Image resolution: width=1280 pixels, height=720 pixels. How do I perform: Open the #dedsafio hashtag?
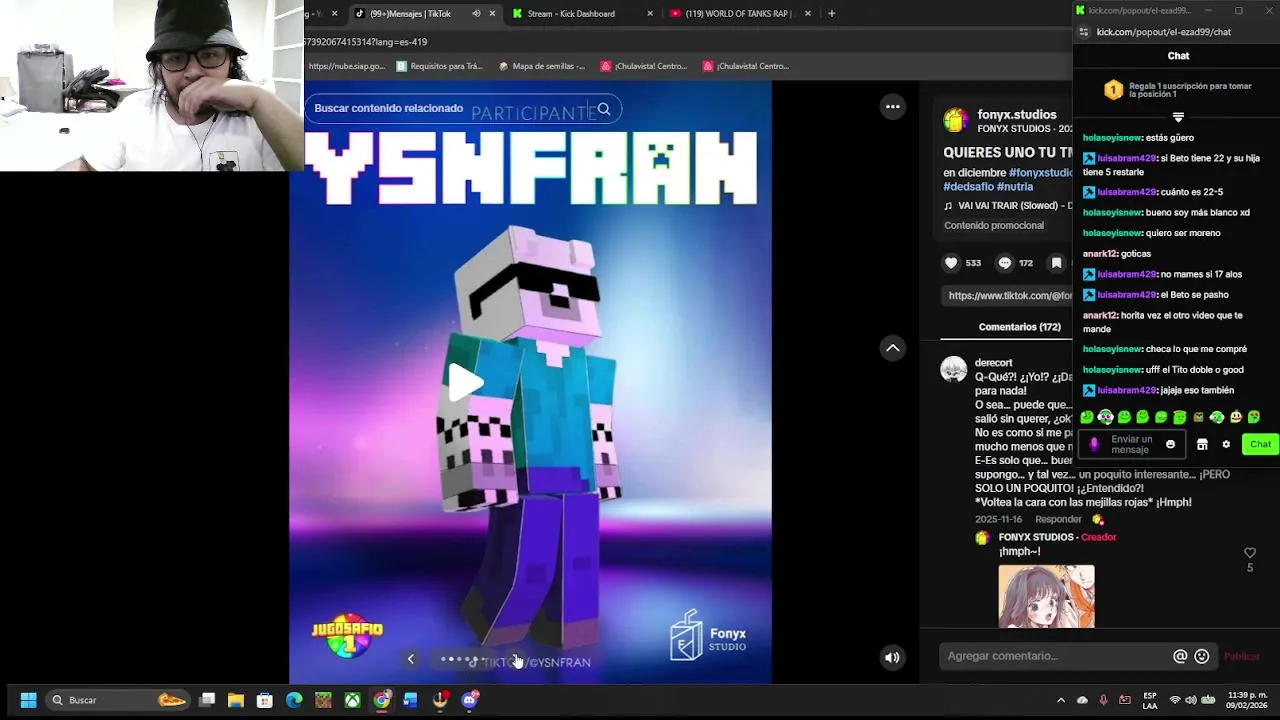coord(968,187)
